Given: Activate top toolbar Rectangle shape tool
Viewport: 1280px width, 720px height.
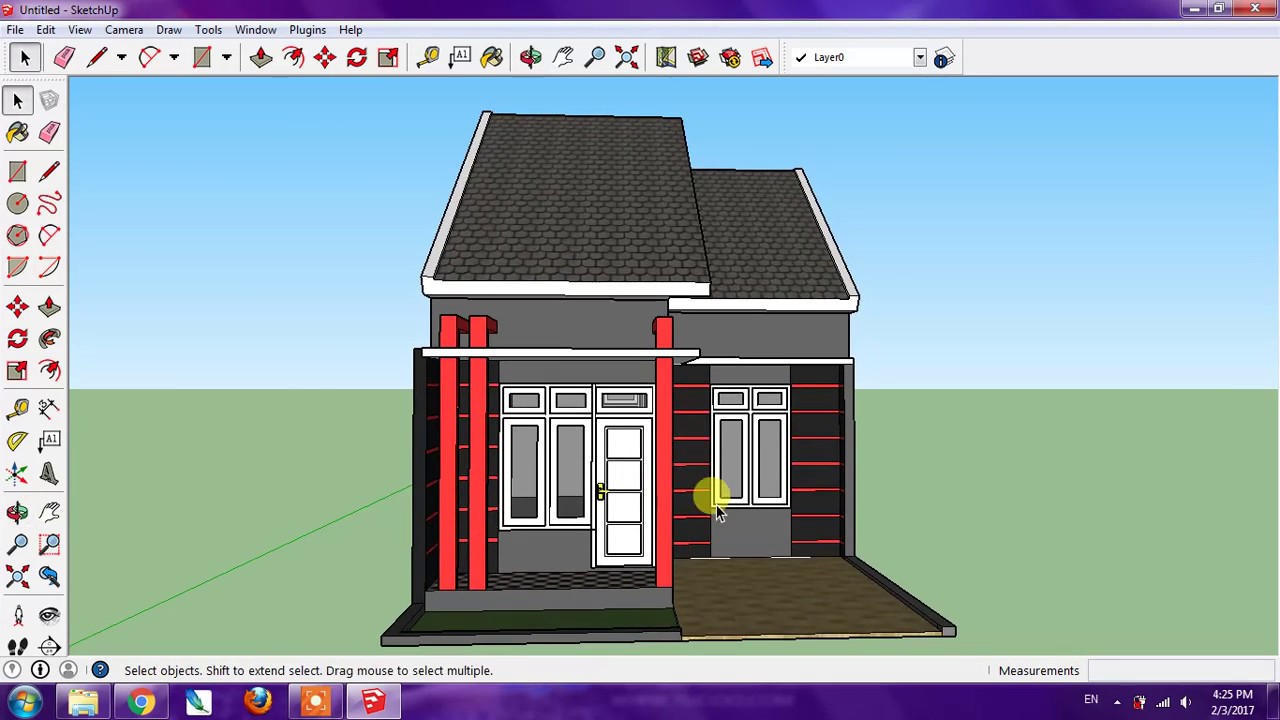Looking at the screenshot, I should pos(202,57).
